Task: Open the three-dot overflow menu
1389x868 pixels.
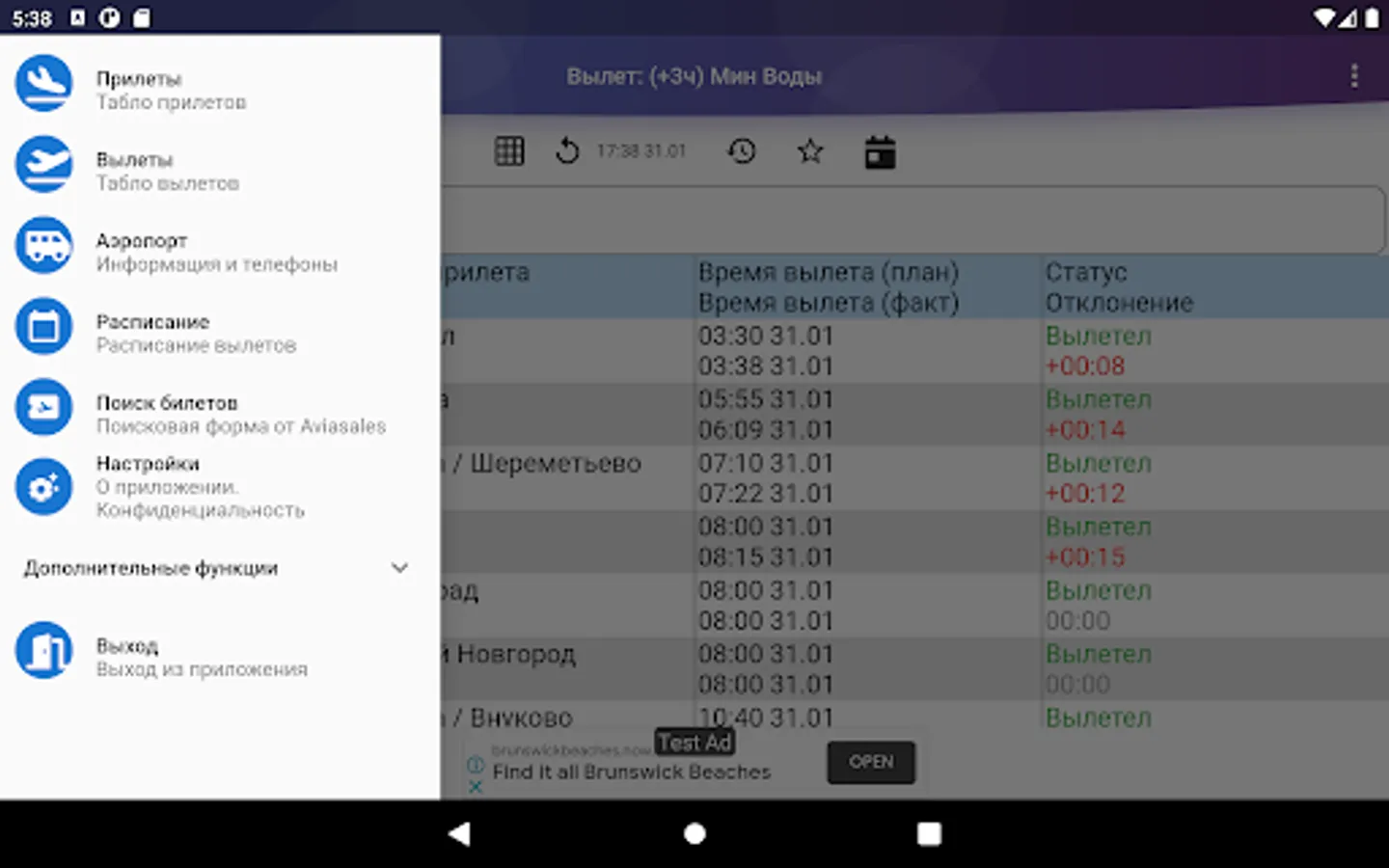Action: click(1354, 76)
